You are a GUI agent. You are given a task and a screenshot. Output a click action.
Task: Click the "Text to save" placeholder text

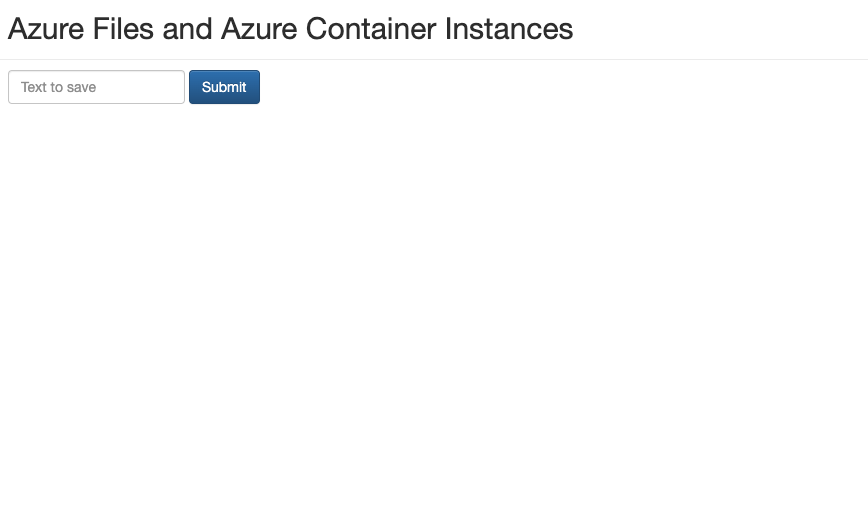58,87
